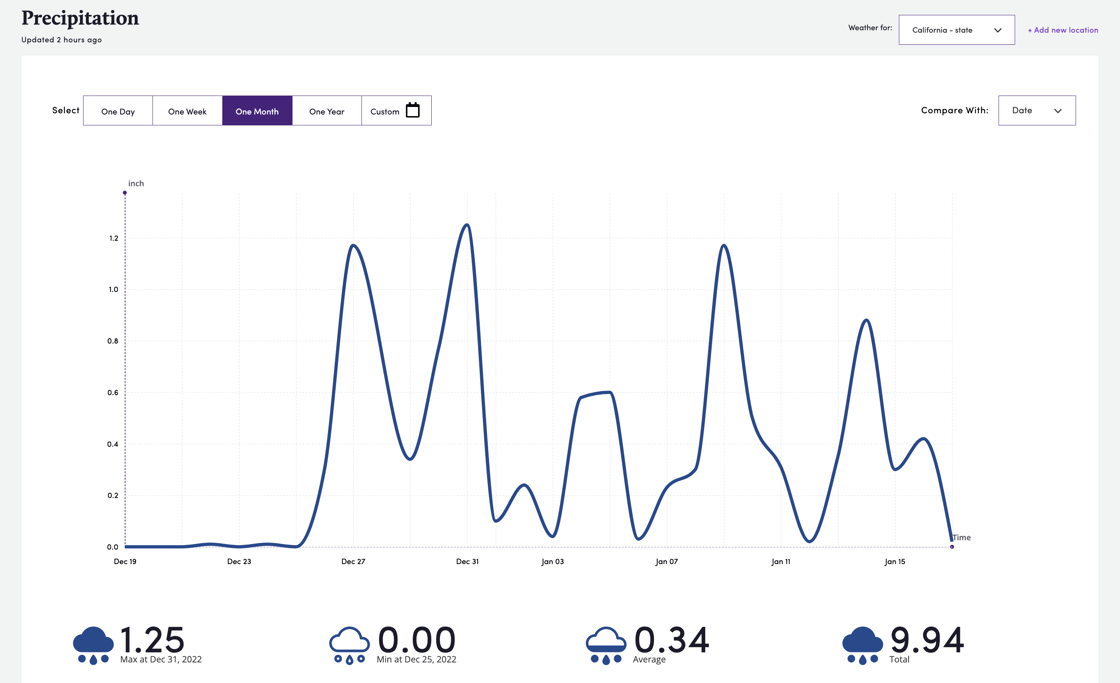Viewport: 1120px width, 683px height.
Task: Switch to One Year view
Action: click(326, 111)
